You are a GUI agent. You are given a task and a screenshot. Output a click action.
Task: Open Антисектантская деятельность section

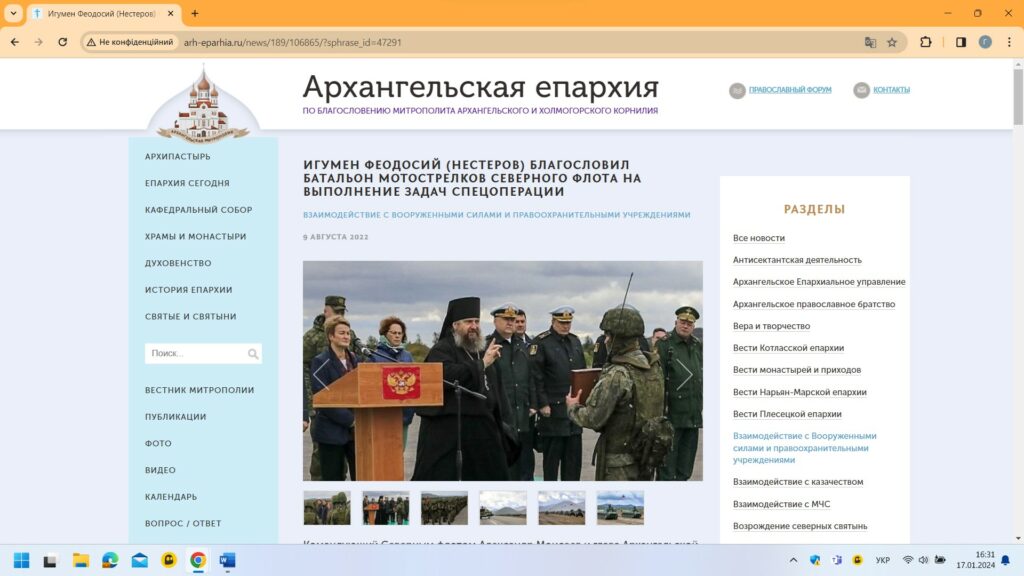[797, 260]
